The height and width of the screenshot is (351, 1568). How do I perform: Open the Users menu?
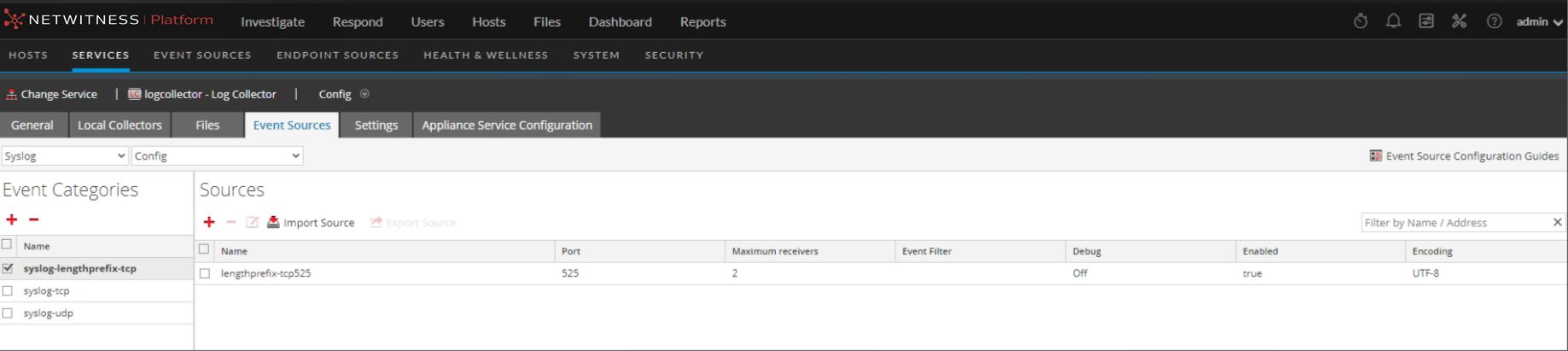point(428,21)
